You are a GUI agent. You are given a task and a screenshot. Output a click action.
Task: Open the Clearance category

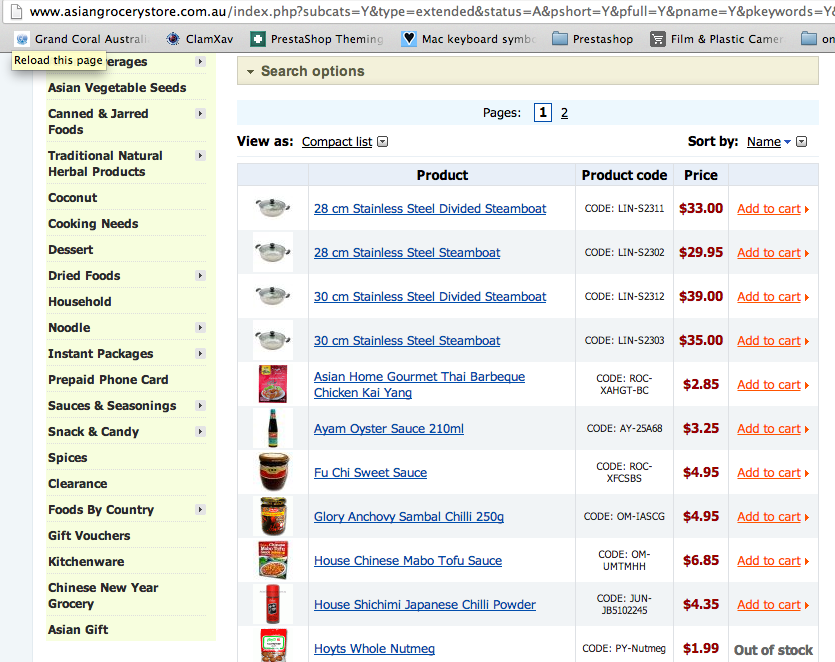click(x=78, y=484)
